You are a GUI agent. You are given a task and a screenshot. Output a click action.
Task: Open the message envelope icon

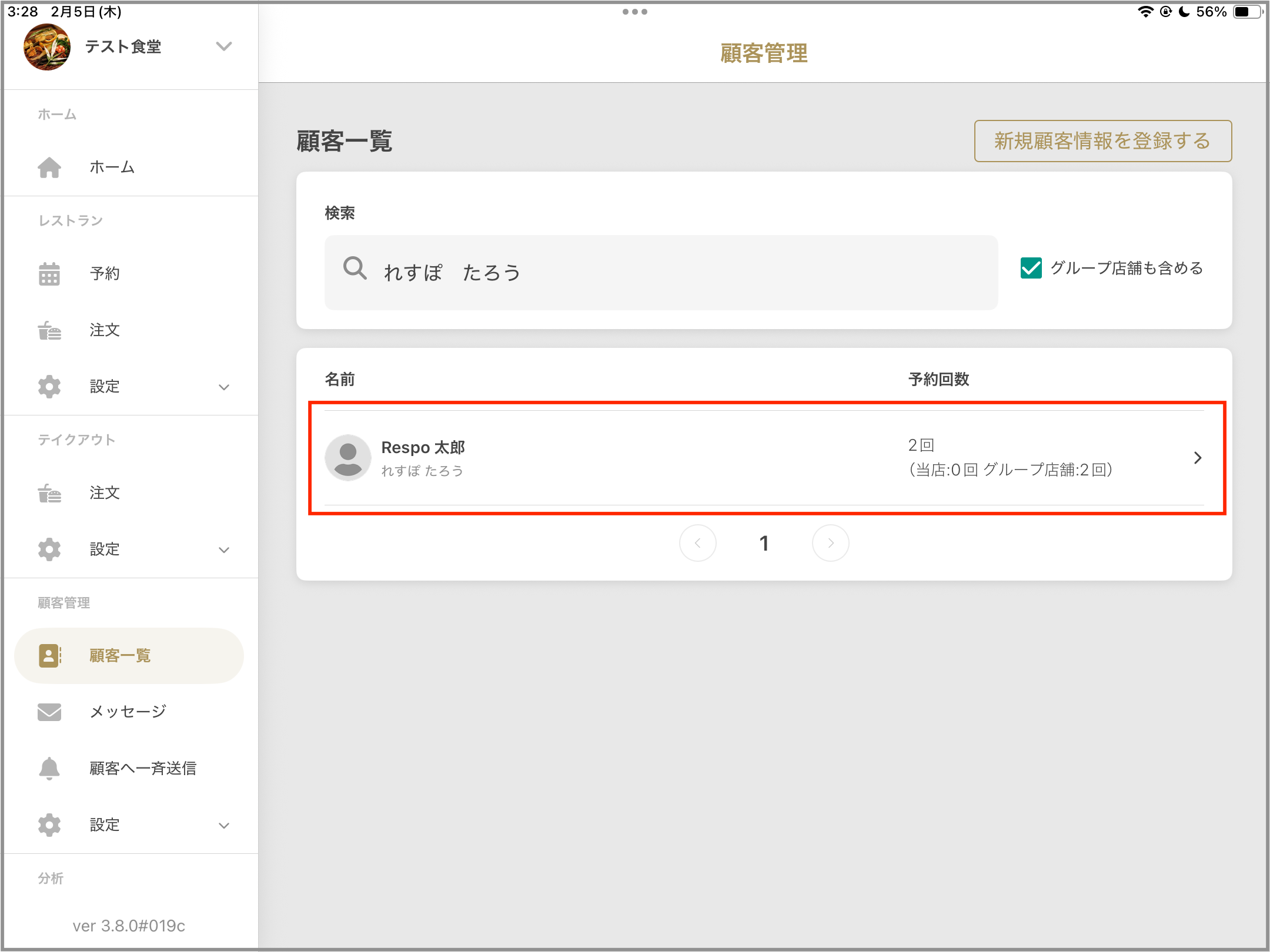click(49, 712)
